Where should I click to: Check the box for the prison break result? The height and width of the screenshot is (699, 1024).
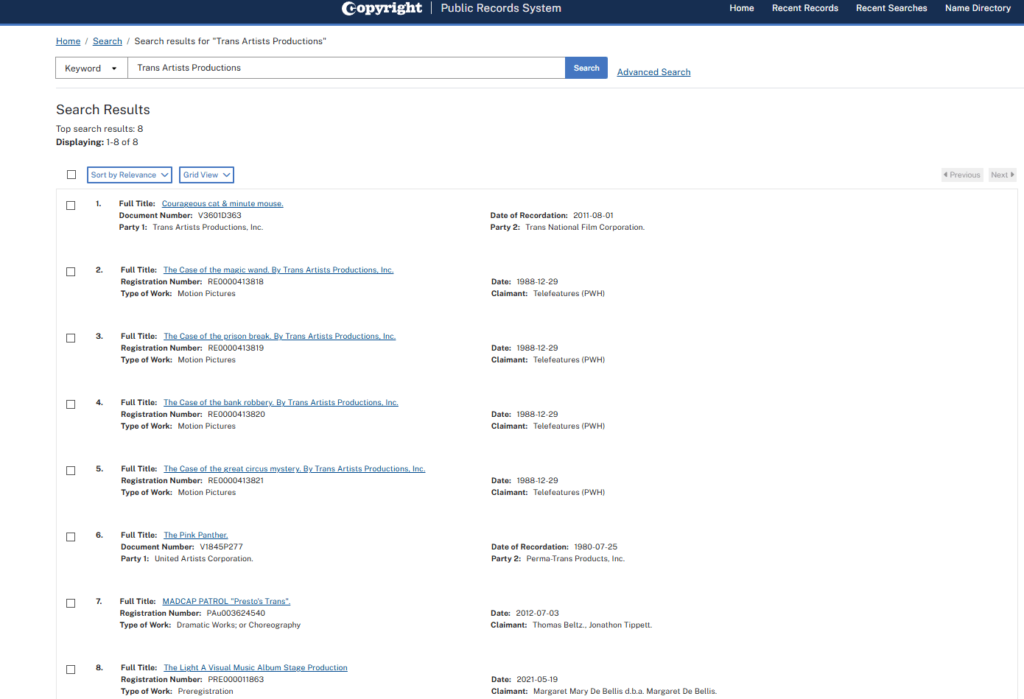pos(71,338)
